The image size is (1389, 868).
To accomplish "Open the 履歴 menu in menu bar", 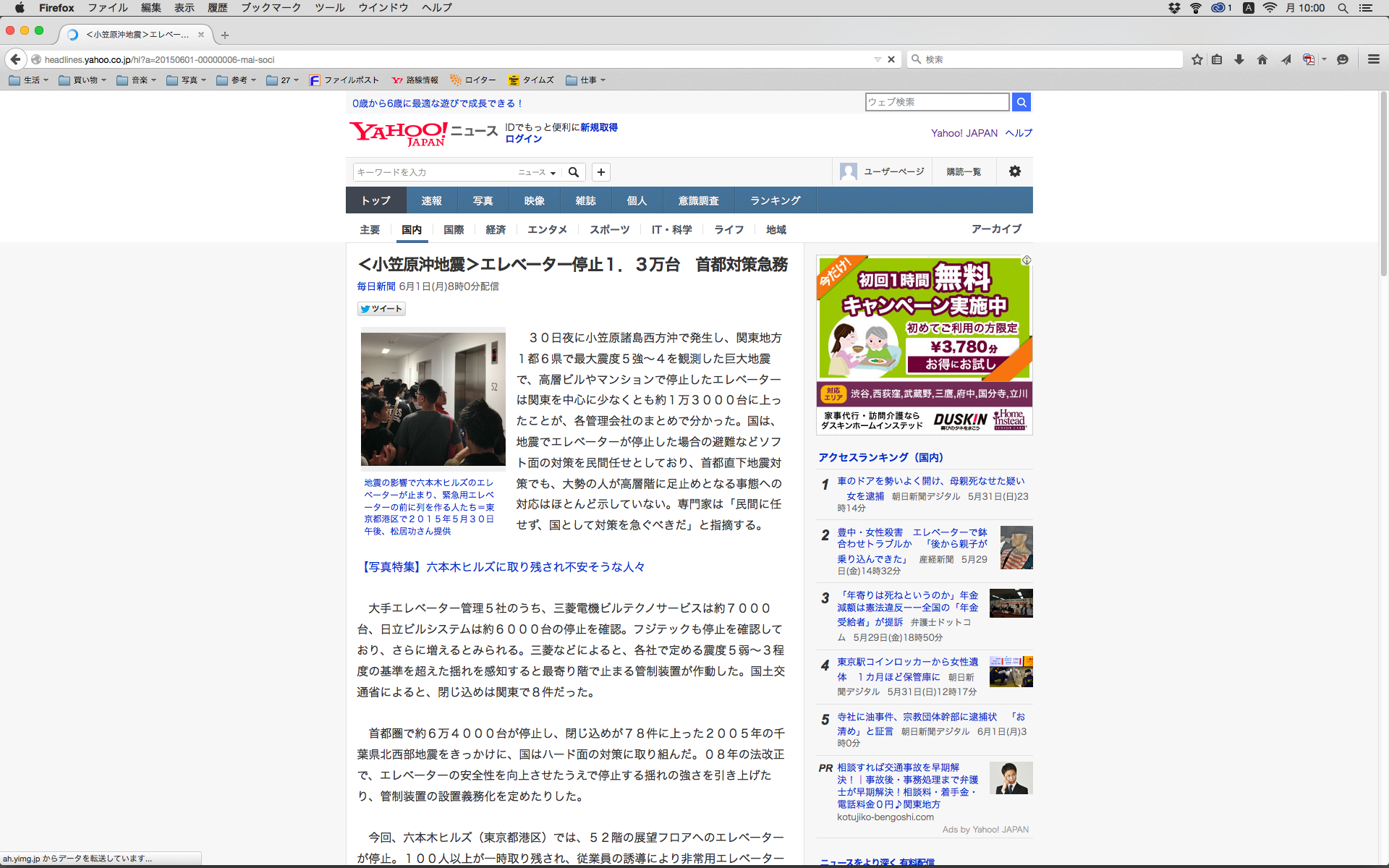I will pos(217,8).
